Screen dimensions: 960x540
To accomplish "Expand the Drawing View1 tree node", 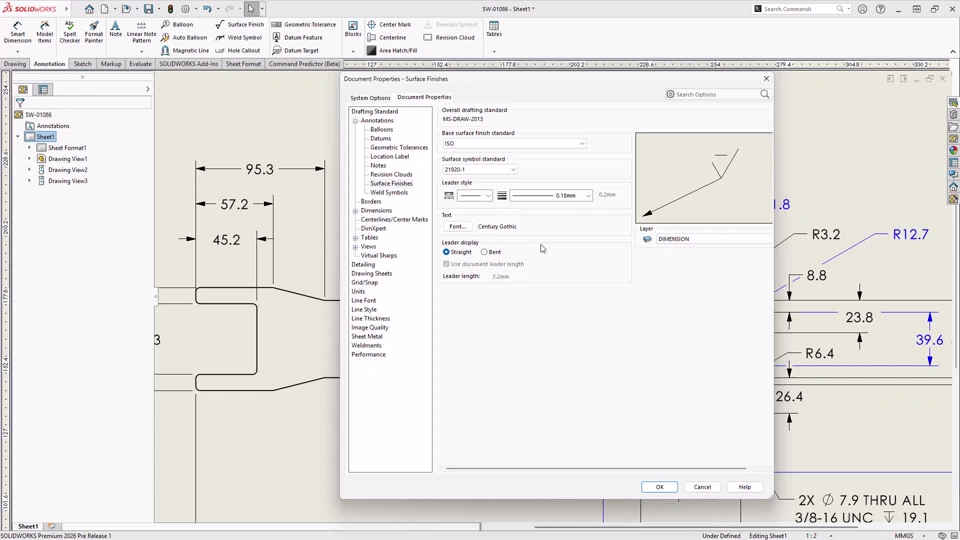I will (29, 159).
